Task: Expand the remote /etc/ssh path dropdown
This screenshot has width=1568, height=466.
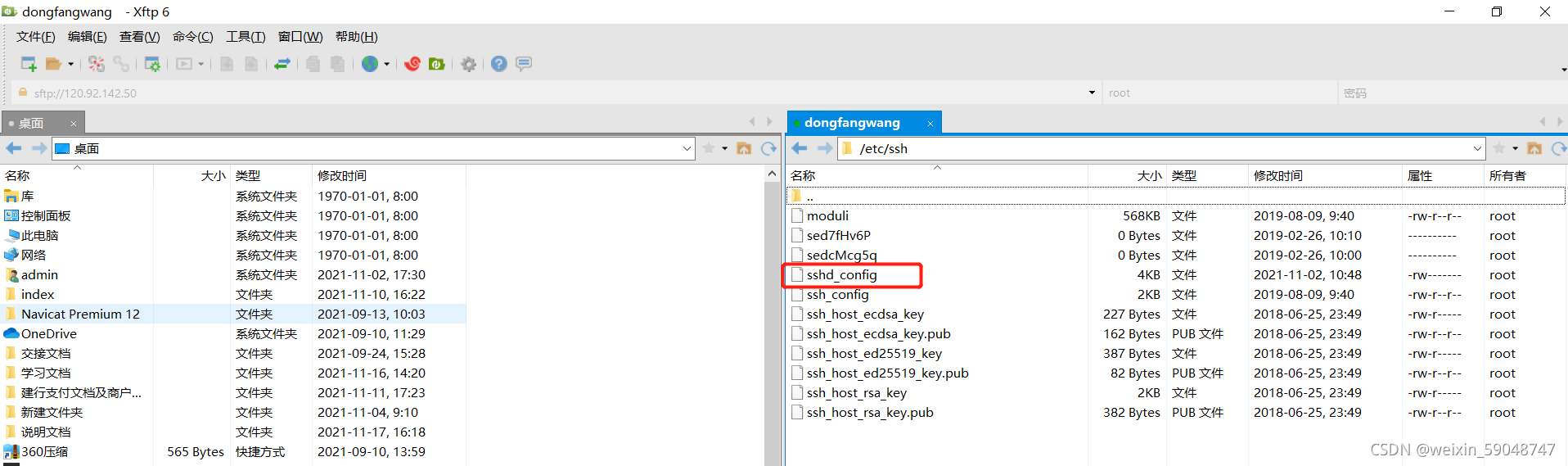Action: (1477, 148)
